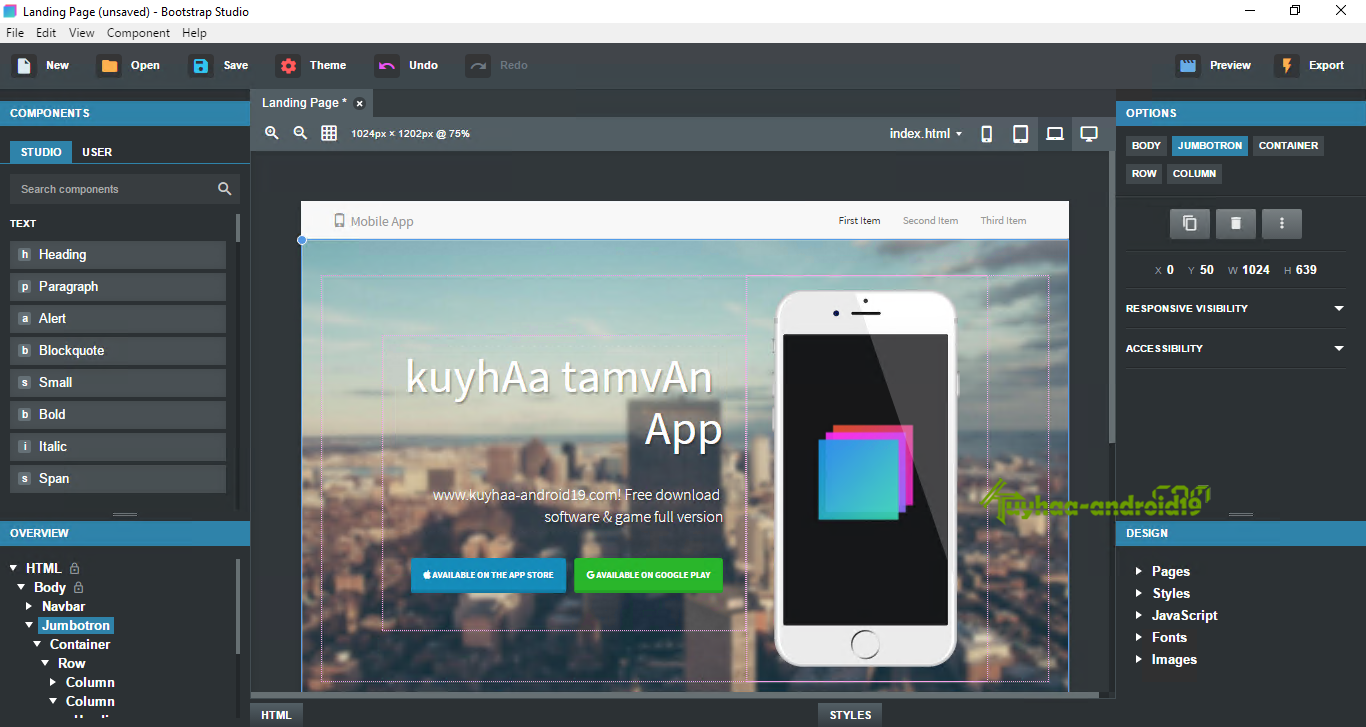This screenshot has height=727, width=1366.
Task: Add the Bold text component
Action: pos(118,415)
